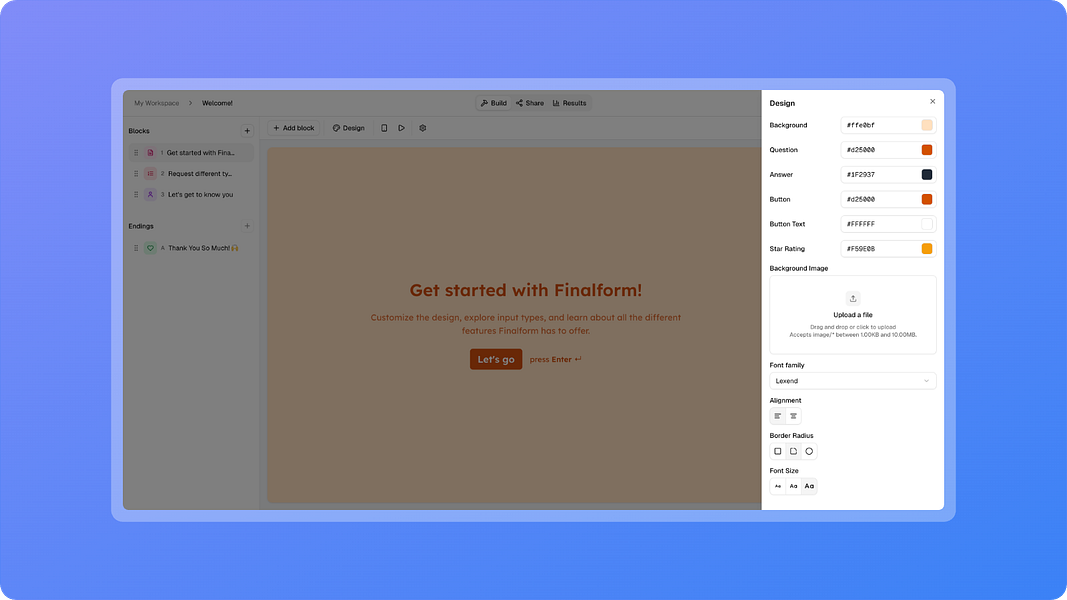Click the person icon of block 3
Image resolution: width=1067 pixels, height=600 pixels.
click(150, 195)
